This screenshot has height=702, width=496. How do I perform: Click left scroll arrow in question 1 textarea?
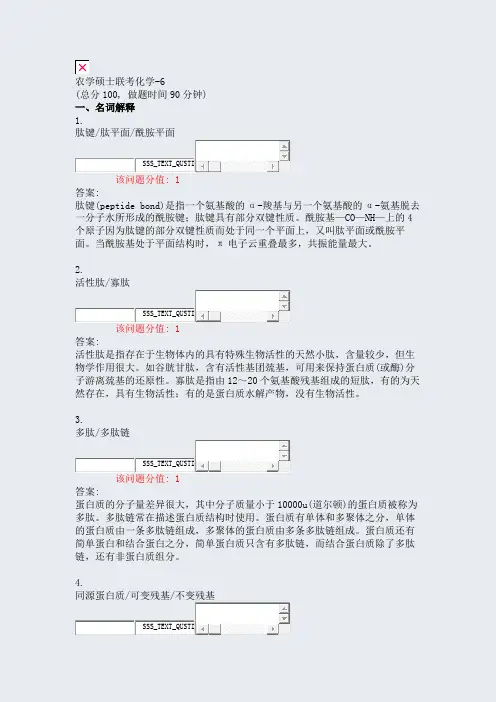(x=202, y=166)
